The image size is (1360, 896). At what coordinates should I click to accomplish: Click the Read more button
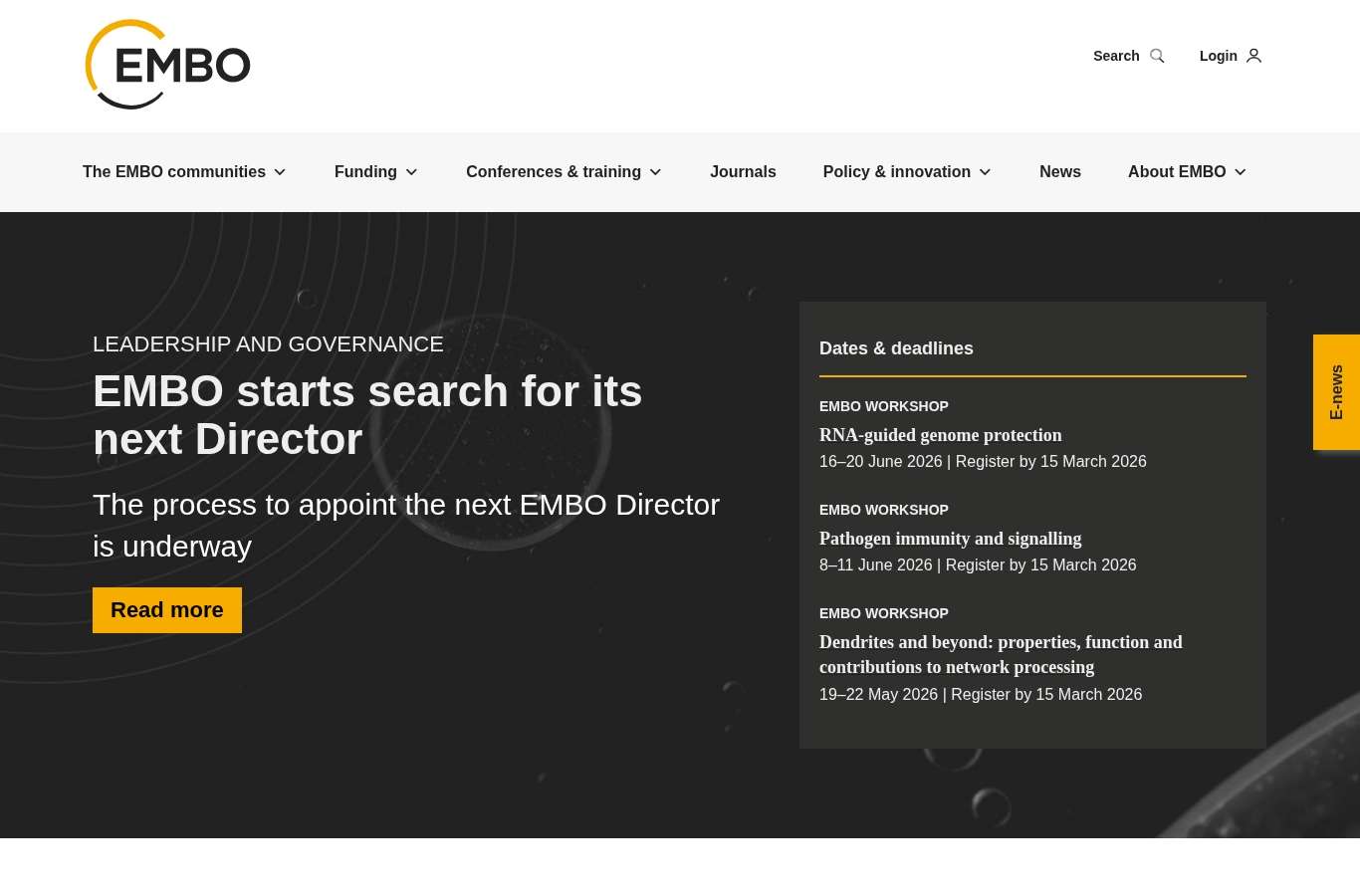pyautogui.click(x=167, y=610)
